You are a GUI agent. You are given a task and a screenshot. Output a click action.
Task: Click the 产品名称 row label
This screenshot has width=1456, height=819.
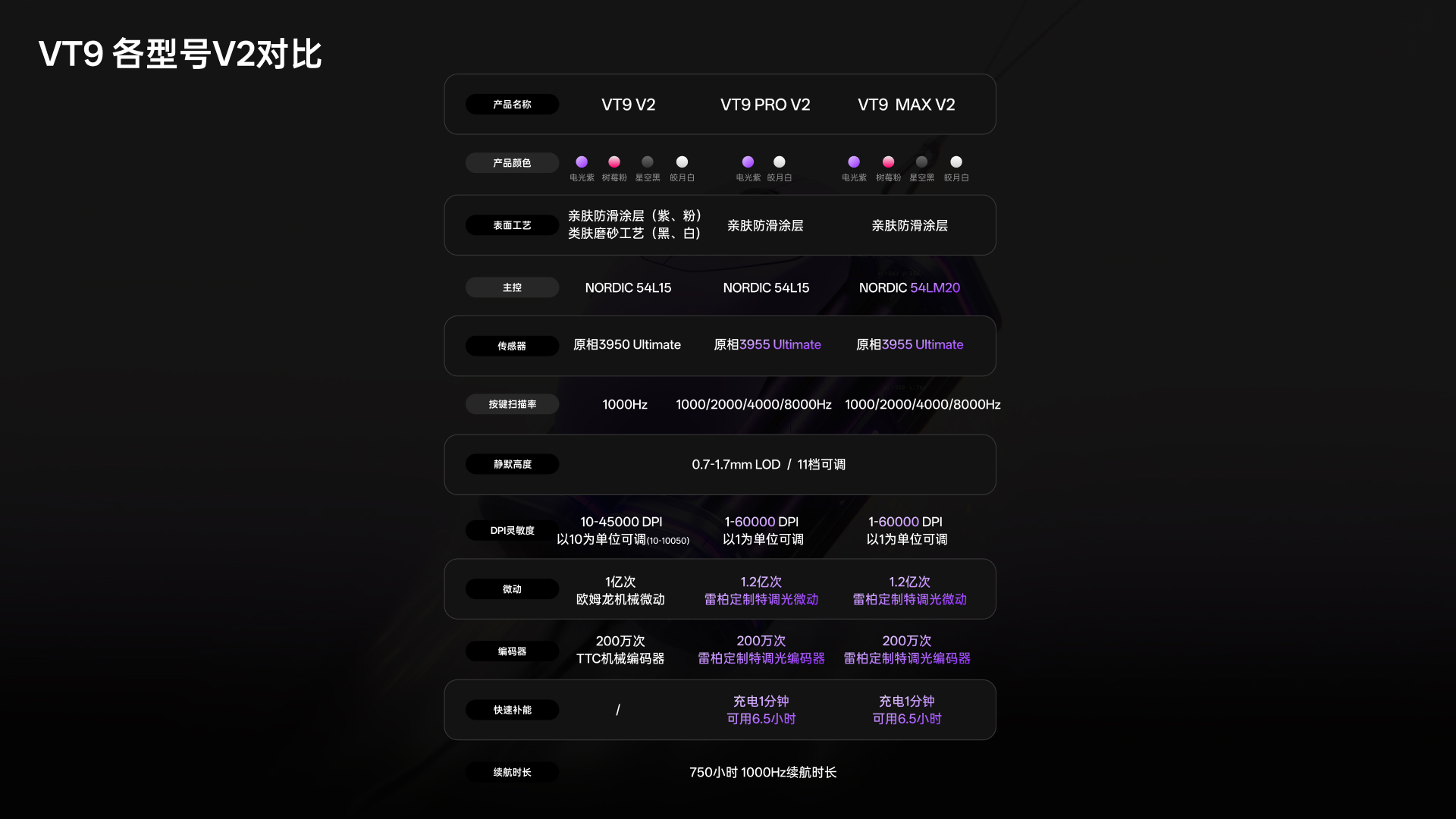[x=512, y=104]
